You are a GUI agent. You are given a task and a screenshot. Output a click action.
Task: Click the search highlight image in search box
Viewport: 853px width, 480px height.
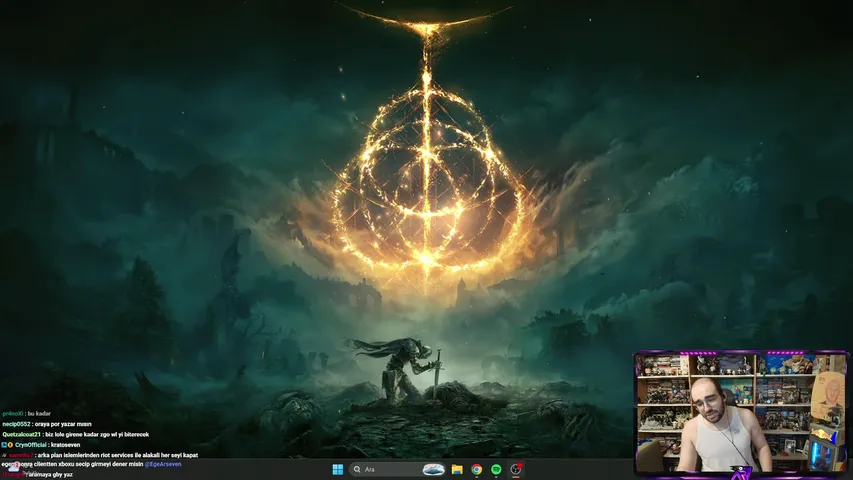point(434,469)
